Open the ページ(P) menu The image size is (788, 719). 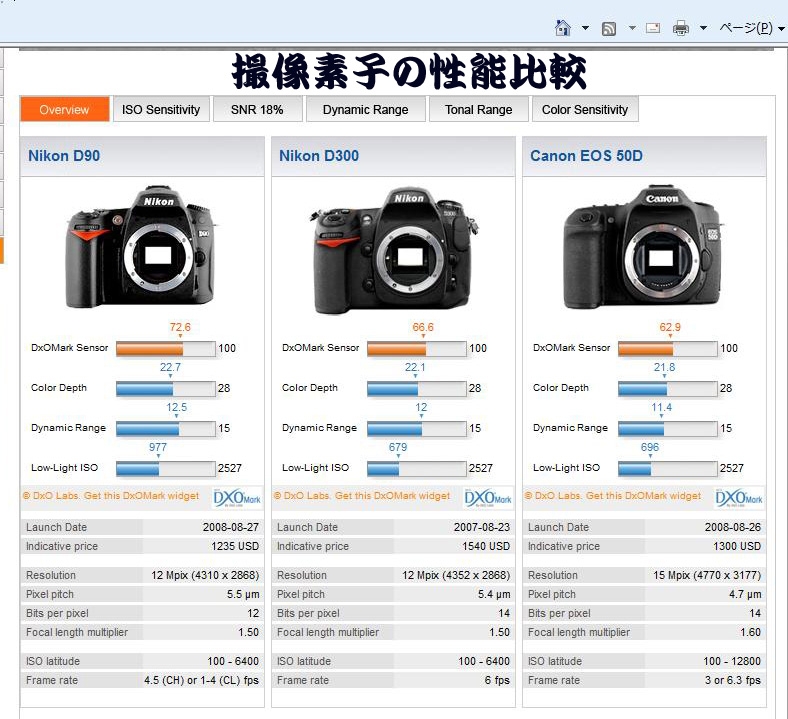(751, 28)
